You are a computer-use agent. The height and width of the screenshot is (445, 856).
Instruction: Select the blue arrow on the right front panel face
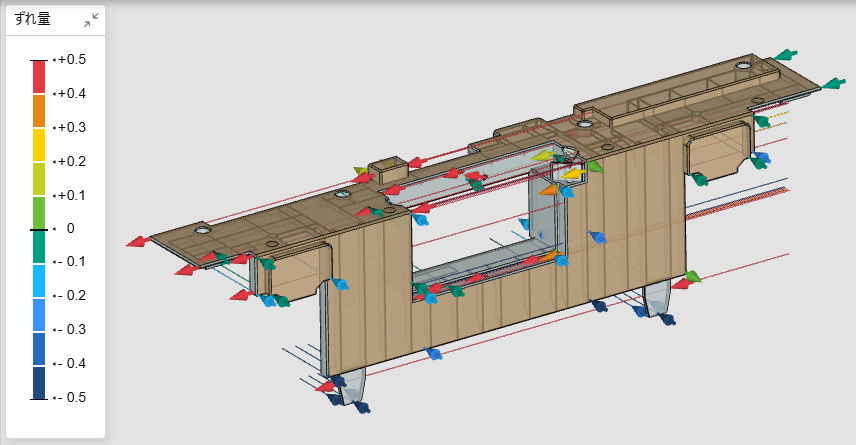pyautogui.click(x=598, y=237)
